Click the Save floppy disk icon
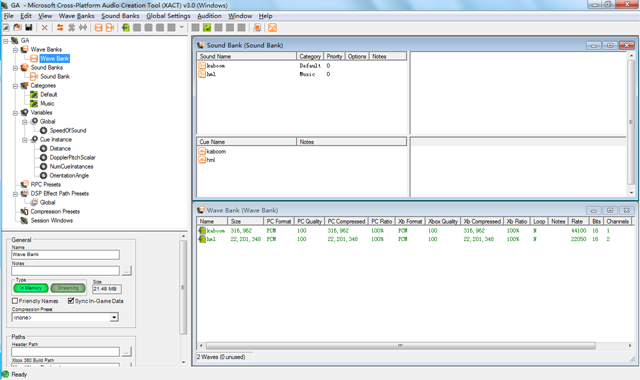The image size is (640, 380). [29, 27]
